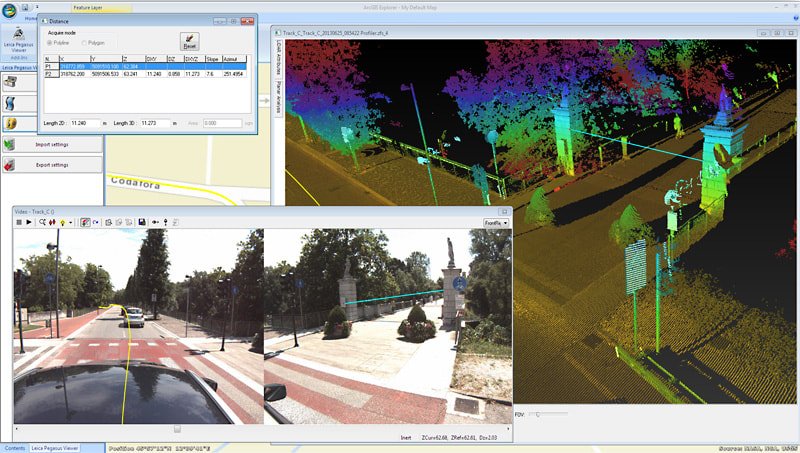Adjust the FOV slider in point cloud window
The image size is (800, 453).
(x=537, y=415)
